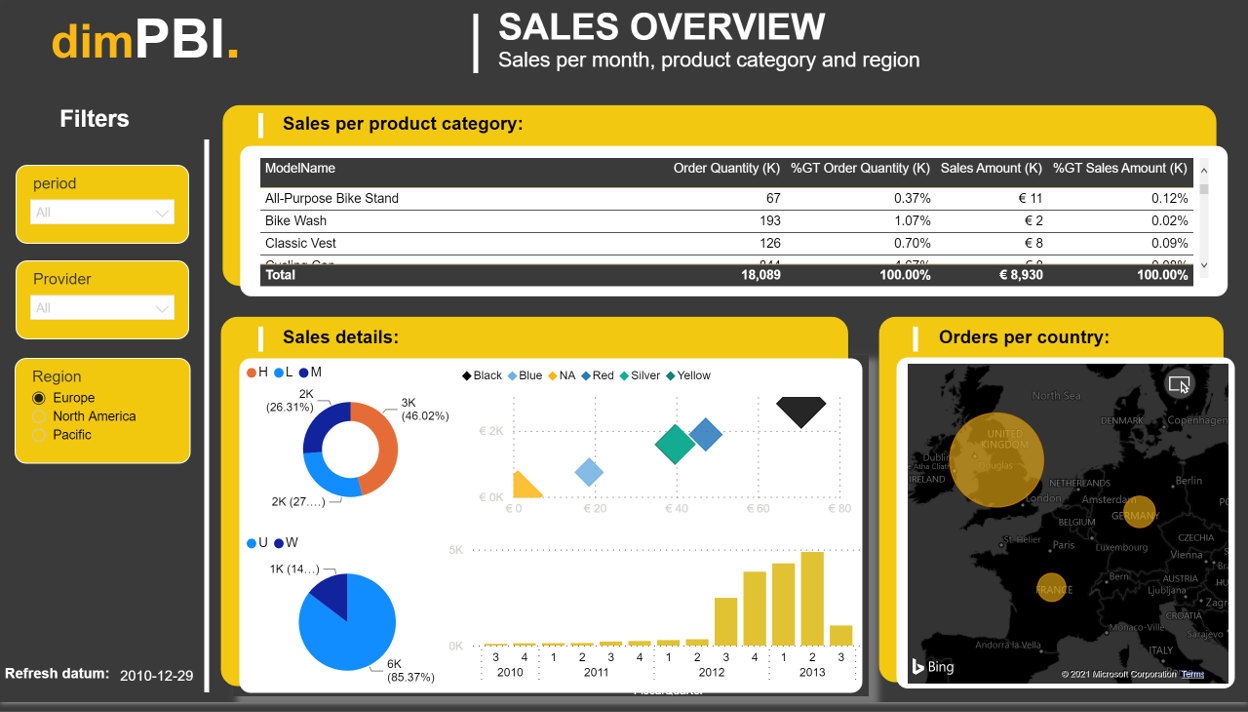
Task: Click the € 11 sales amount cell
Action: (x=1028, y=199)
